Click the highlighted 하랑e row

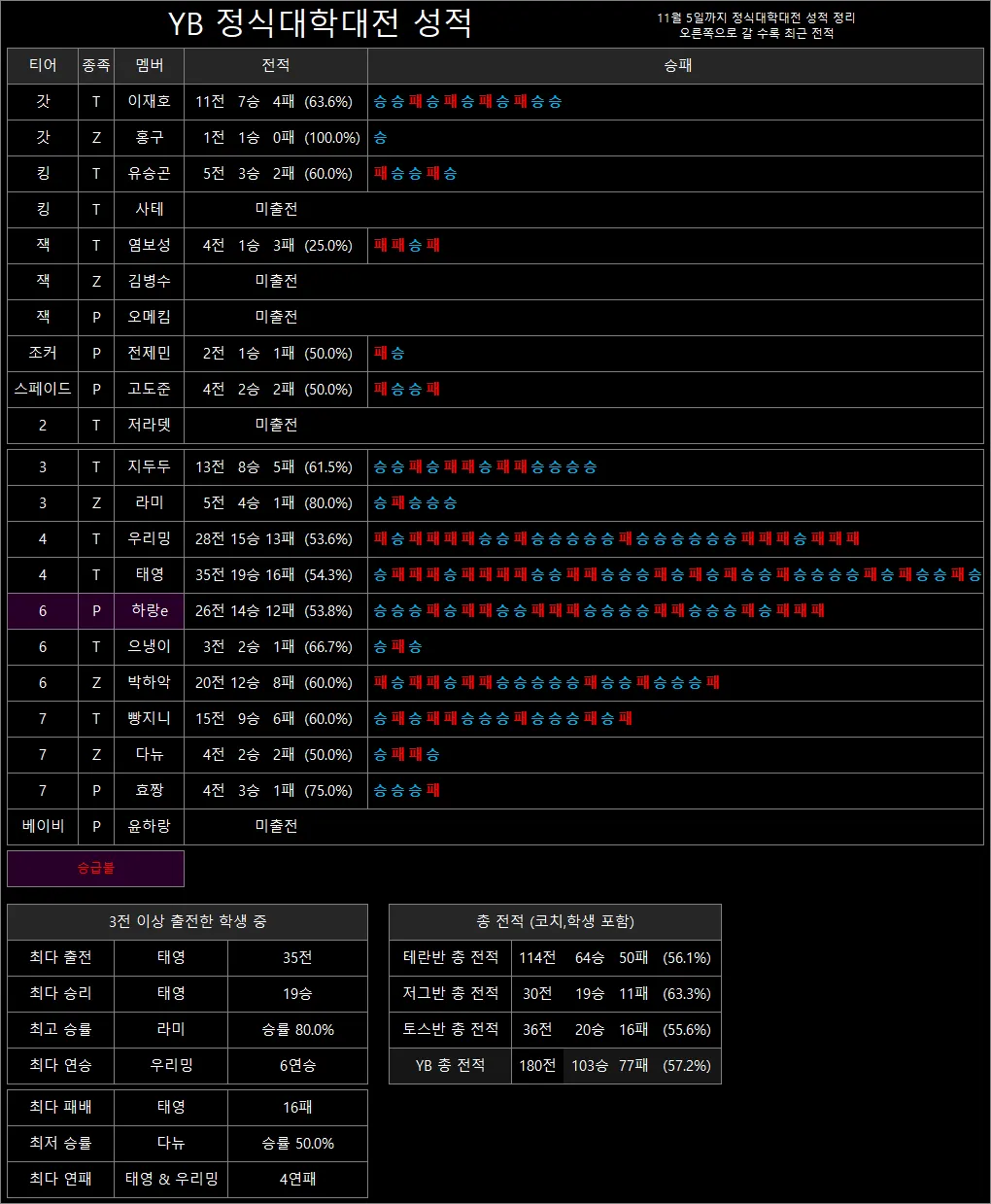pyautogui.click(x=147, y=610)
